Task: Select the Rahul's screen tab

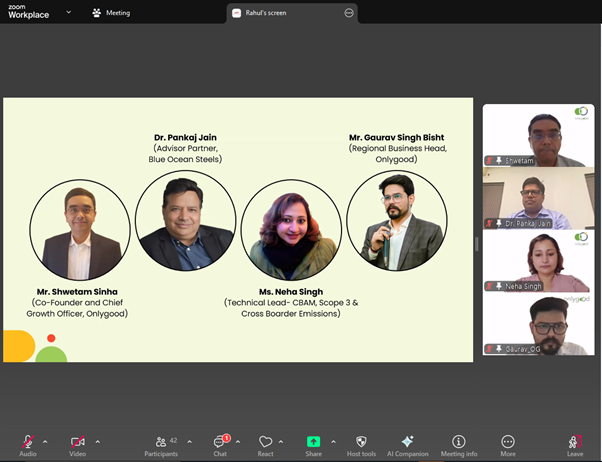Action: pyautogui.click(x=292, y=13)
